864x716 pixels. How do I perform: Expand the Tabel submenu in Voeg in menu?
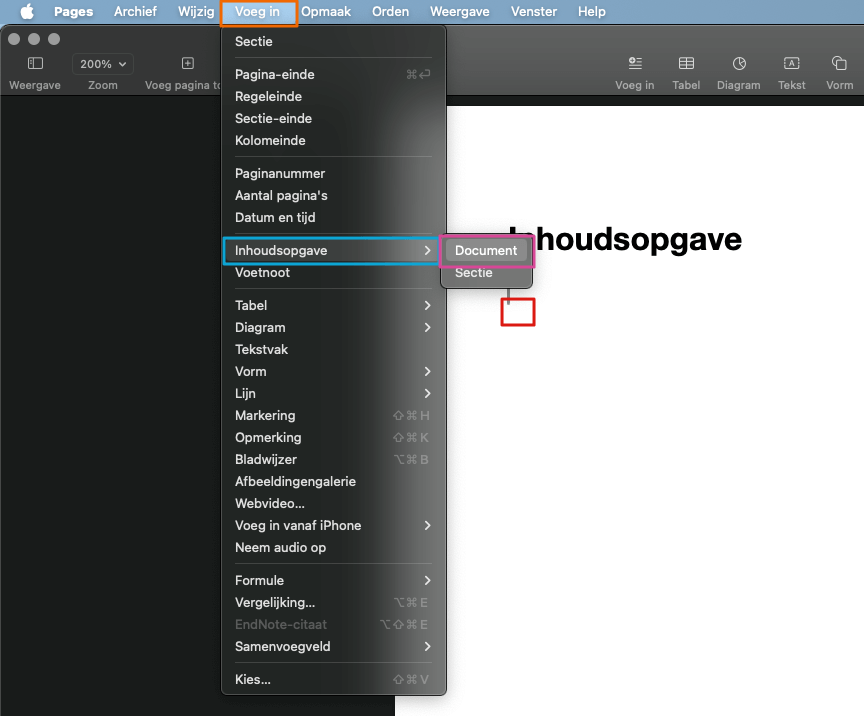pyautogui.click(x=333, y=305)
